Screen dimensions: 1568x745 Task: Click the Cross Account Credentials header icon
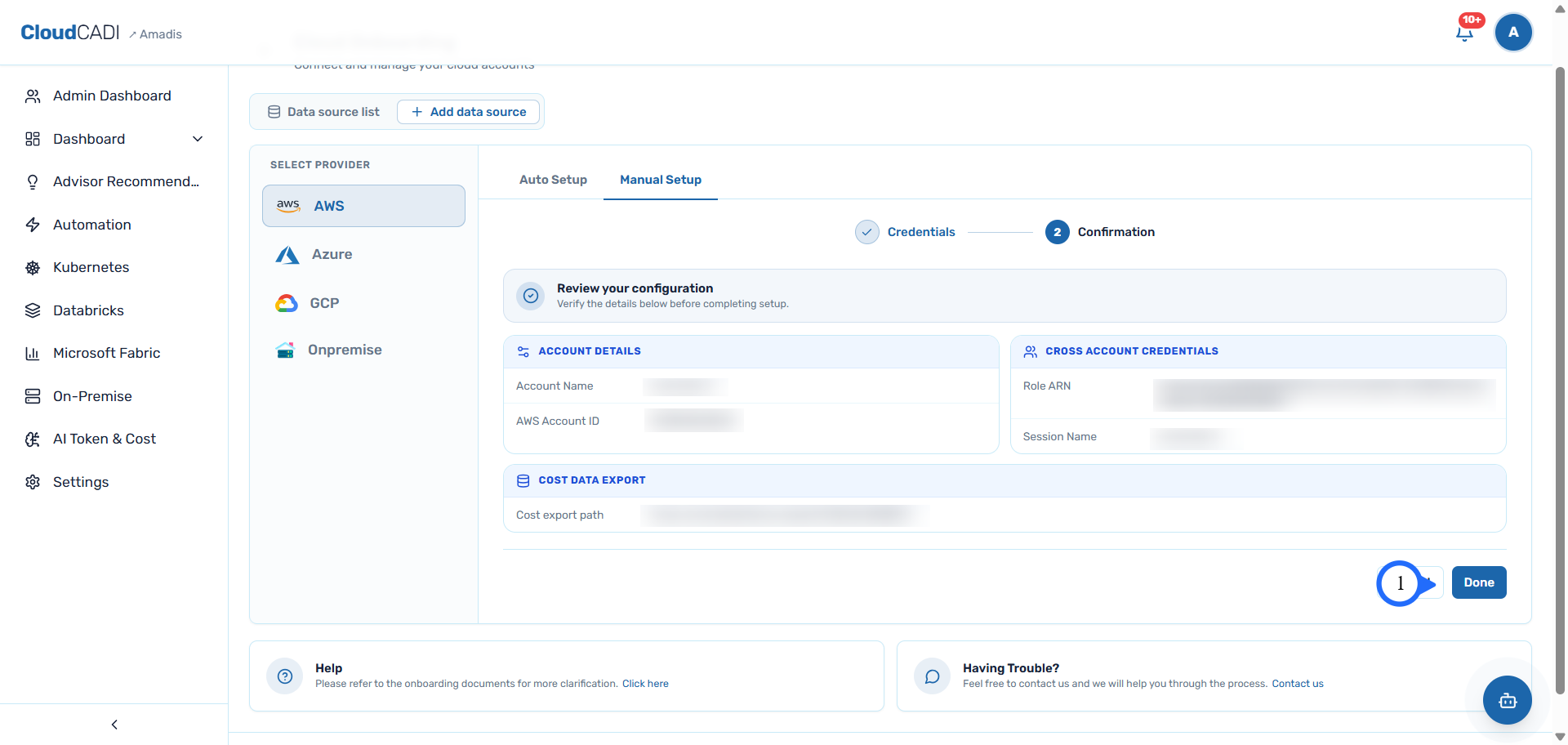[1031, 352]
